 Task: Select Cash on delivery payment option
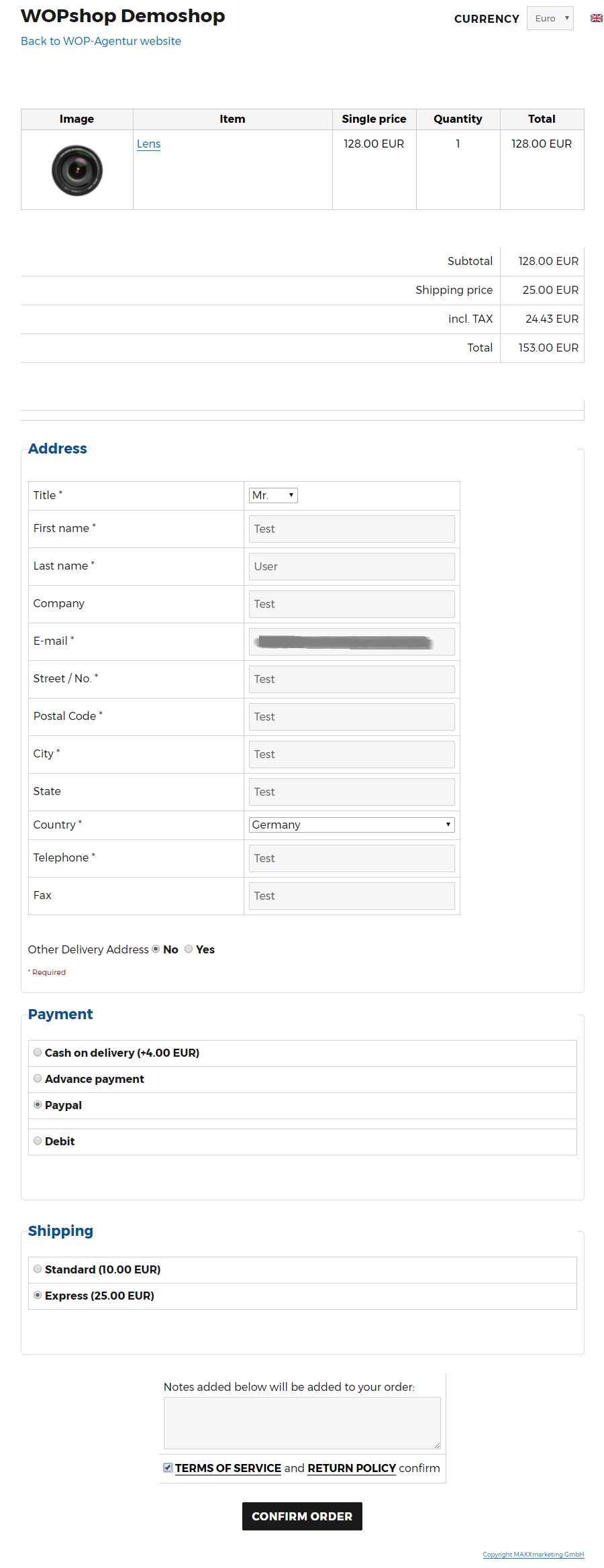pos(38,1052)
